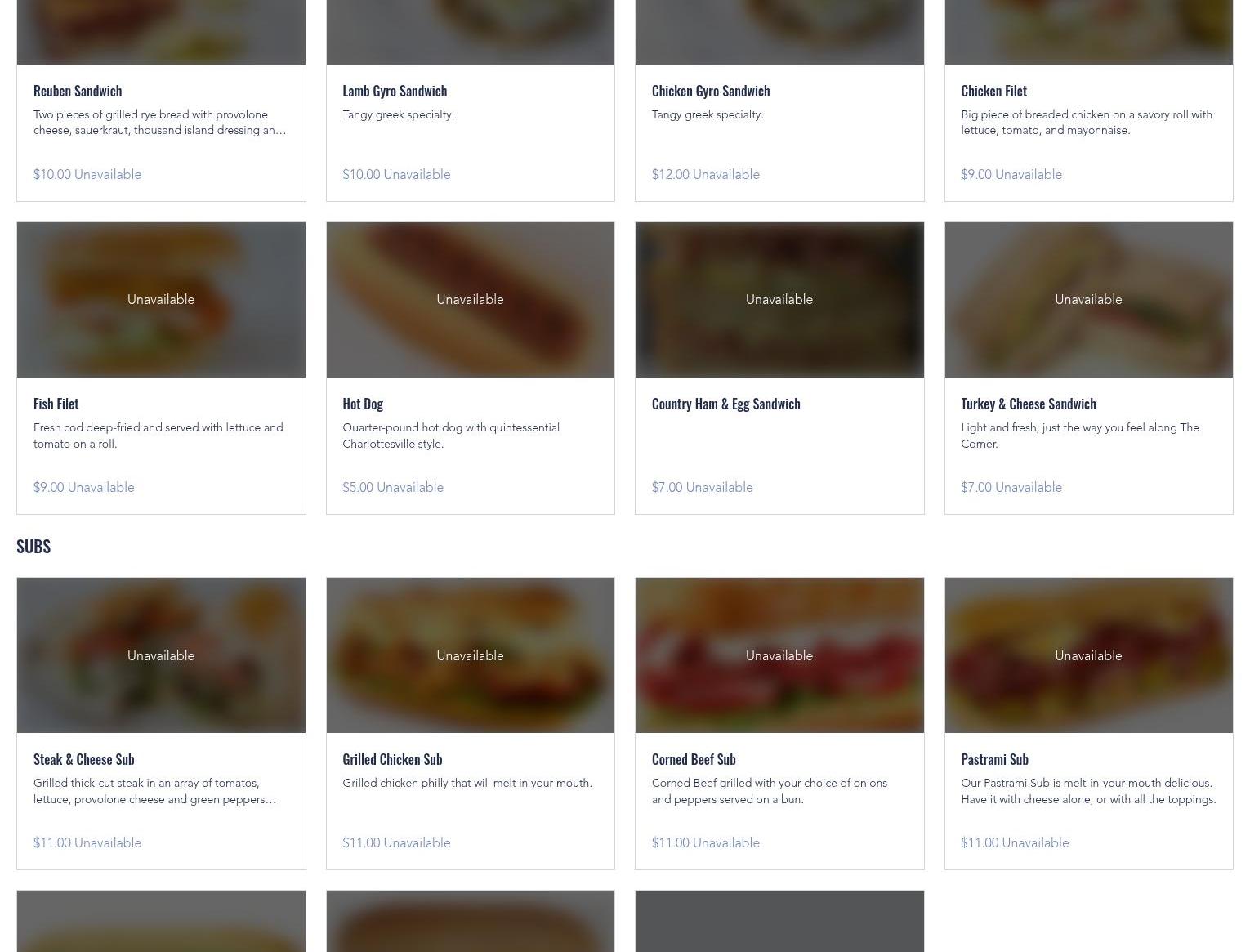Select the Chicken Filet item name
The image size is (1250, 952).
tap(993, 91)
